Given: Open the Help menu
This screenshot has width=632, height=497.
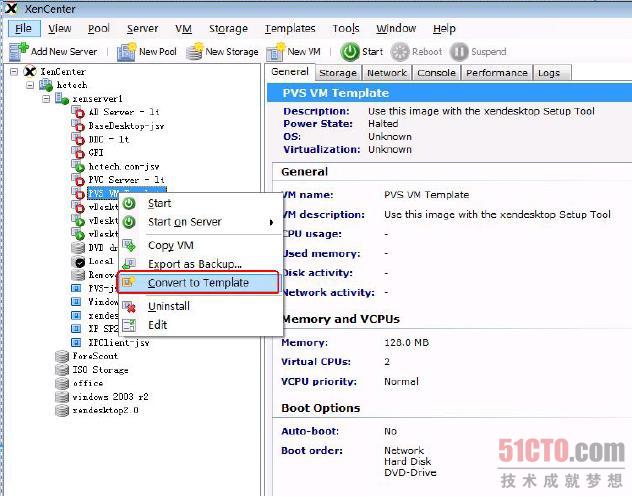Looking at the screenshot, I should pyautogui.click(x=444, y=29).
